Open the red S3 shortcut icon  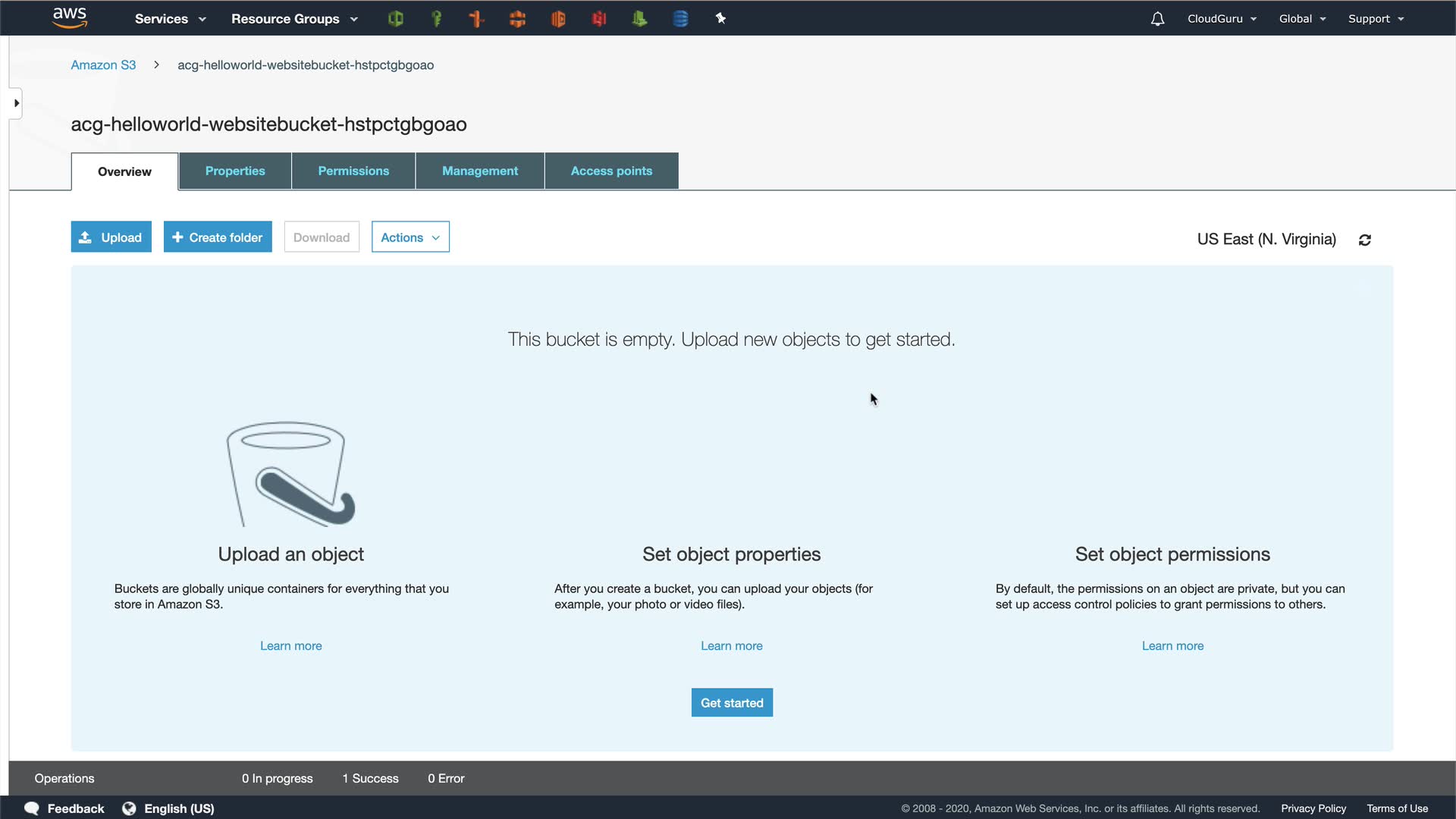point(599,19)
